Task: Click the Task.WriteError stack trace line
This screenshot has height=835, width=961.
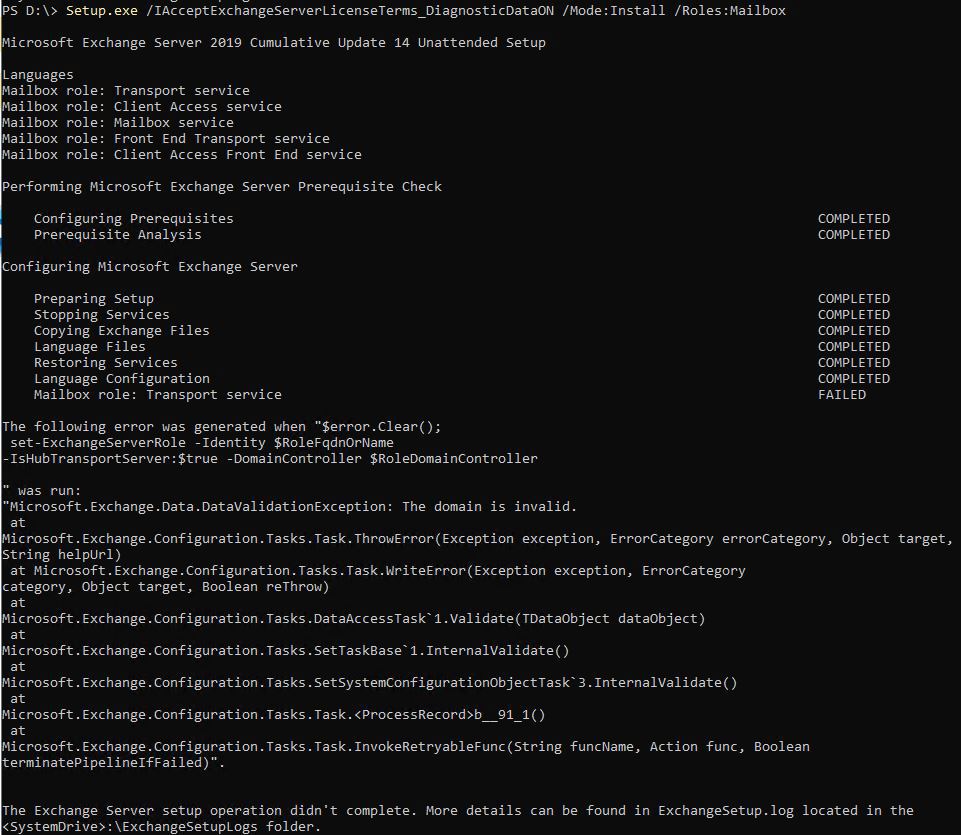Action: click(x=378, y=571)
